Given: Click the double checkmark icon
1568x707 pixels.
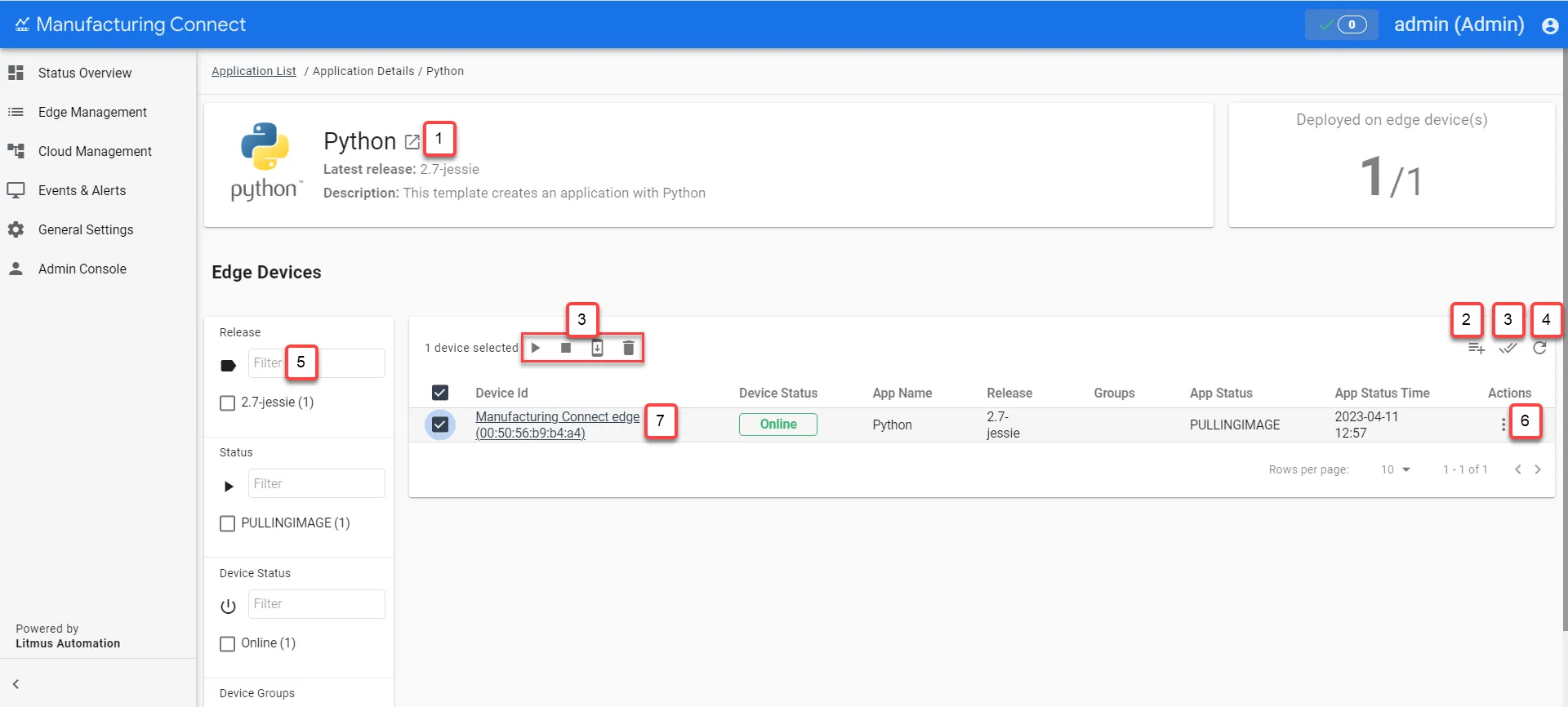Looking at the screenshot, I should tap(1508, 349).
